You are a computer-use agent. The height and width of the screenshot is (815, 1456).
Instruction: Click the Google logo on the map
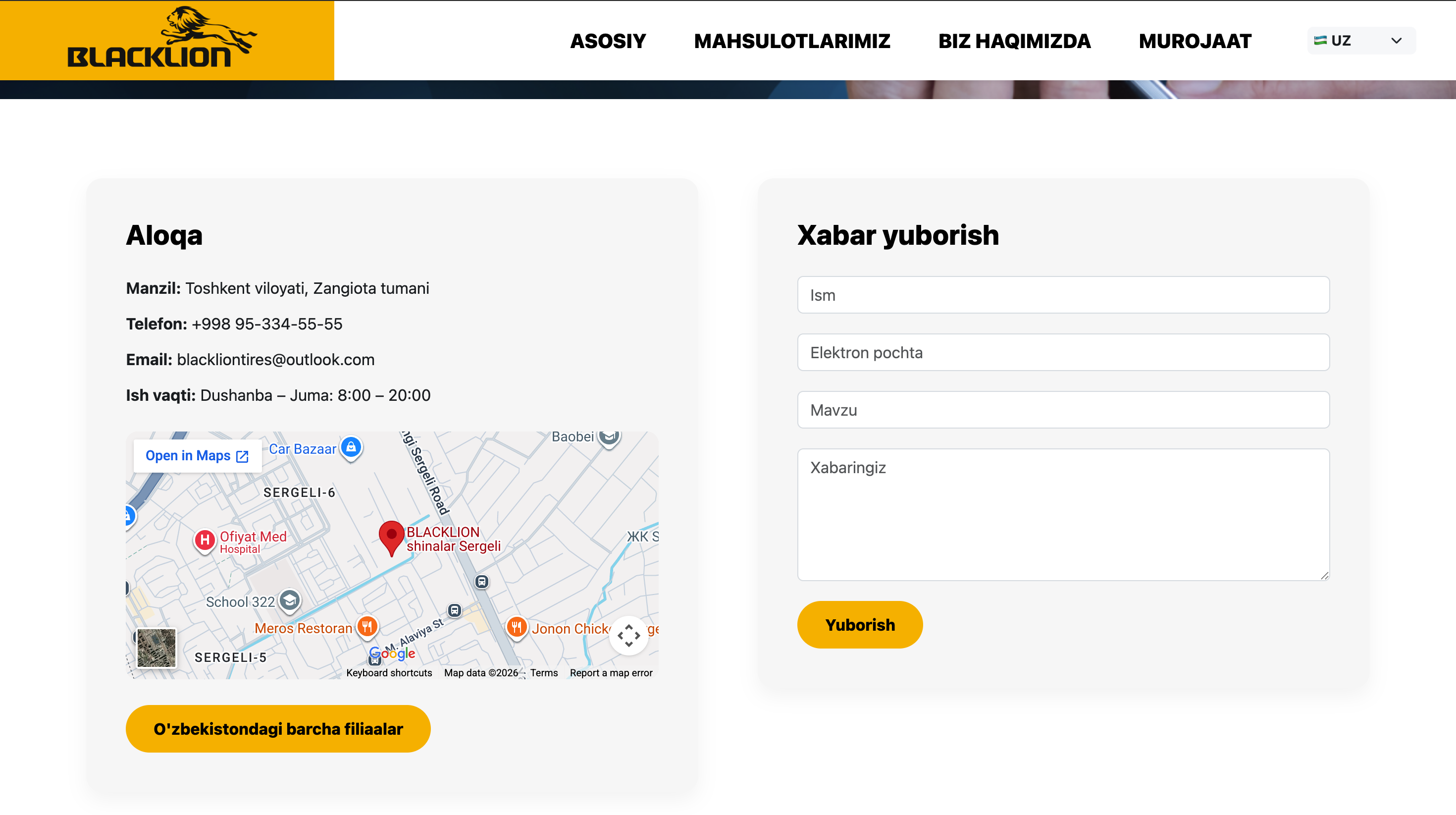tap(392, 653)
